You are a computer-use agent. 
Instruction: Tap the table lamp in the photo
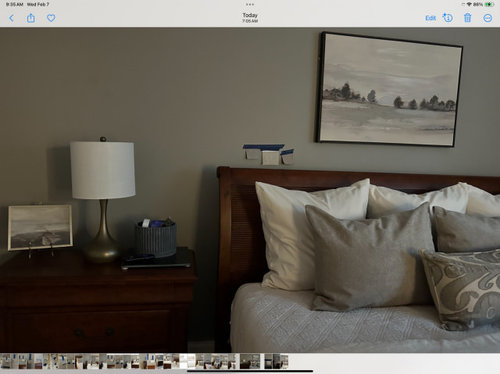[x=103, y=200]
